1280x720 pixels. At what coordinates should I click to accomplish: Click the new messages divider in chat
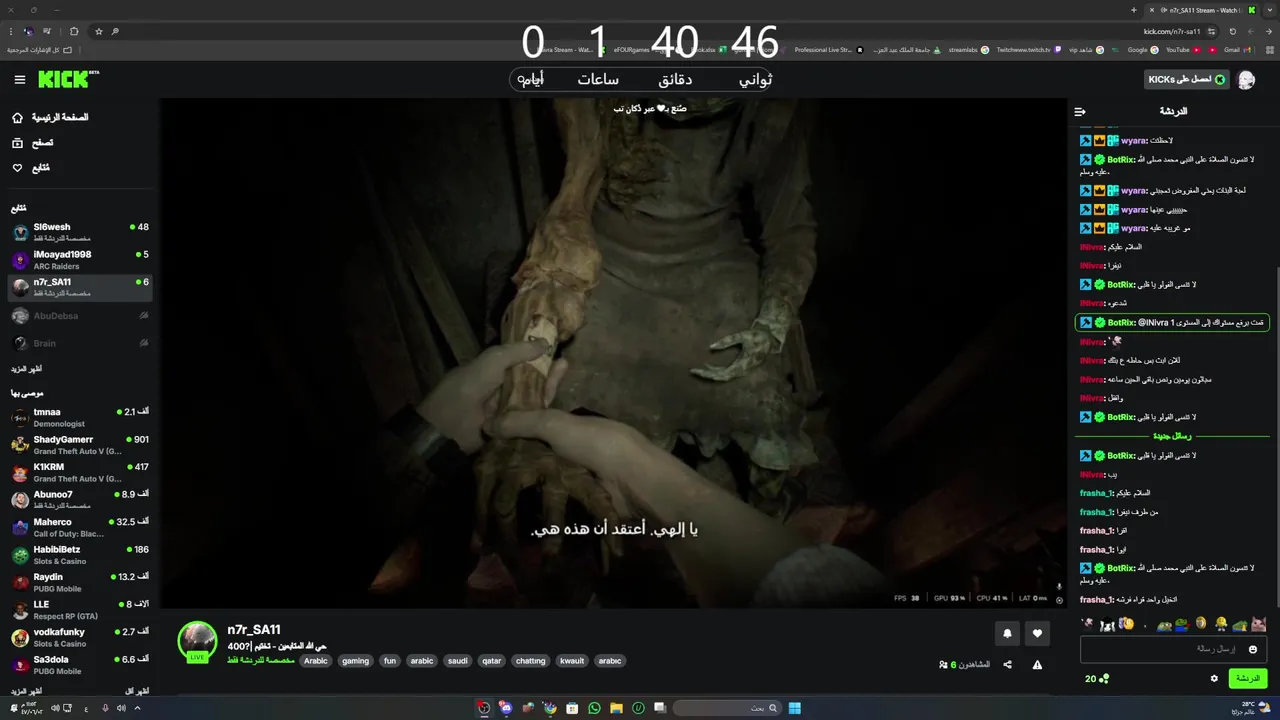pos(1172,436)
